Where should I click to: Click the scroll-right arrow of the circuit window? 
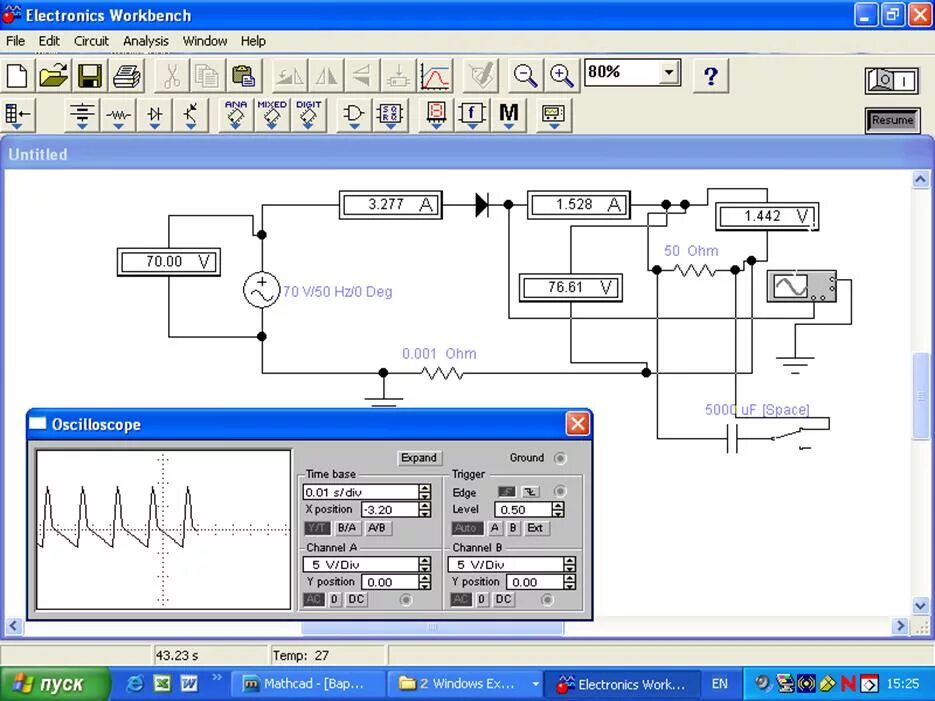900,626
